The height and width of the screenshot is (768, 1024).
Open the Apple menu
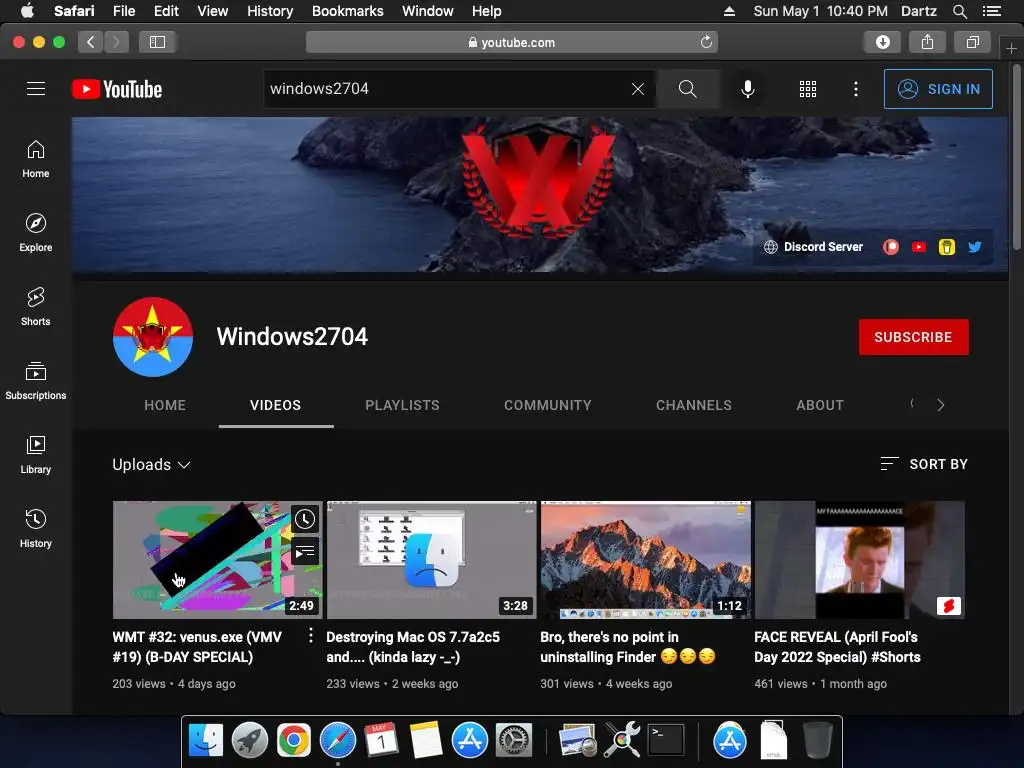tap(27, 11)
